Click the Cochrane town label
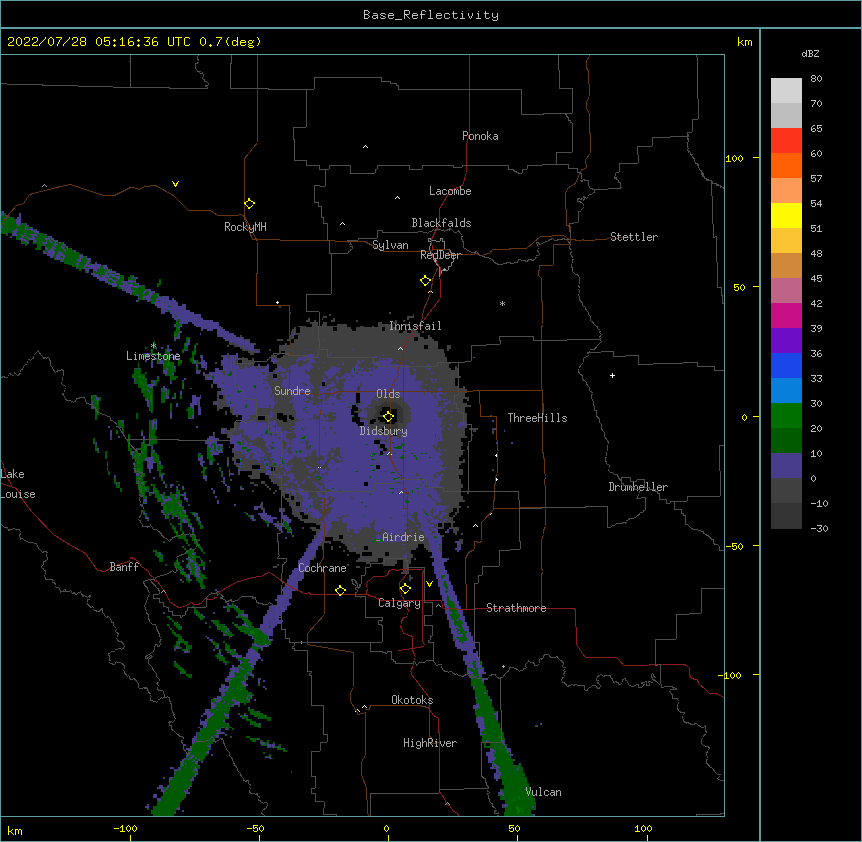 322,568
